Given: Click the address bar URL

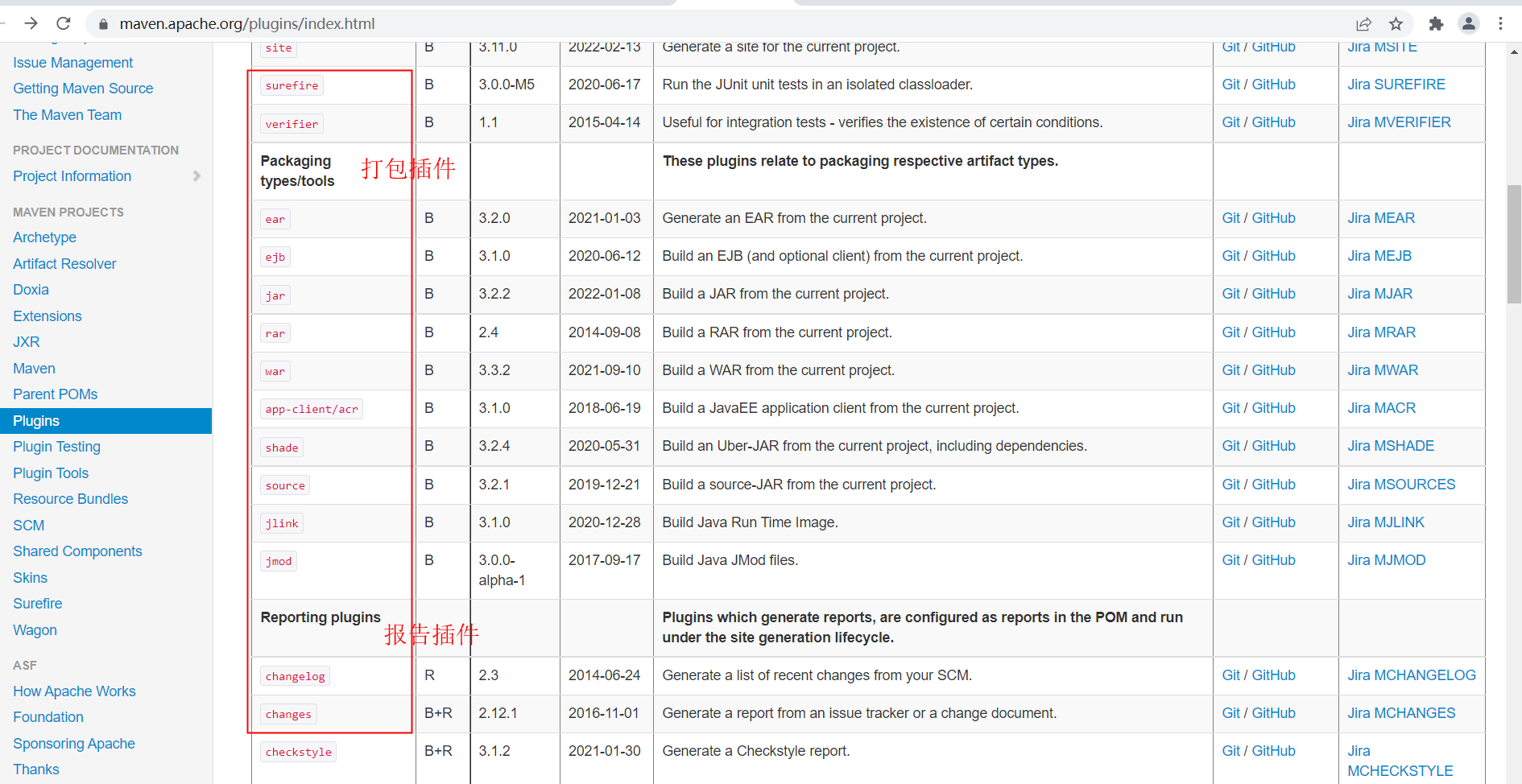Looking at the screenshot, I should pos(247,24).
